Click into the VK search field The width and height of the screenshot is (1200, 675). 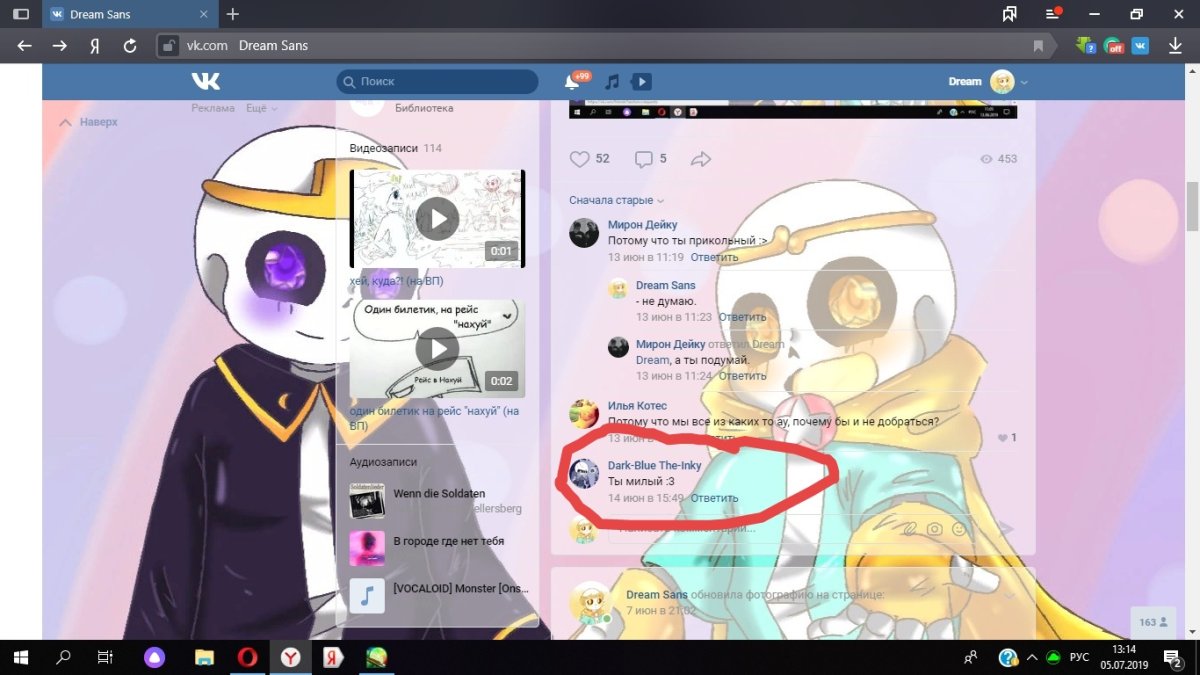pyautogui.click(x=440, y=82)
